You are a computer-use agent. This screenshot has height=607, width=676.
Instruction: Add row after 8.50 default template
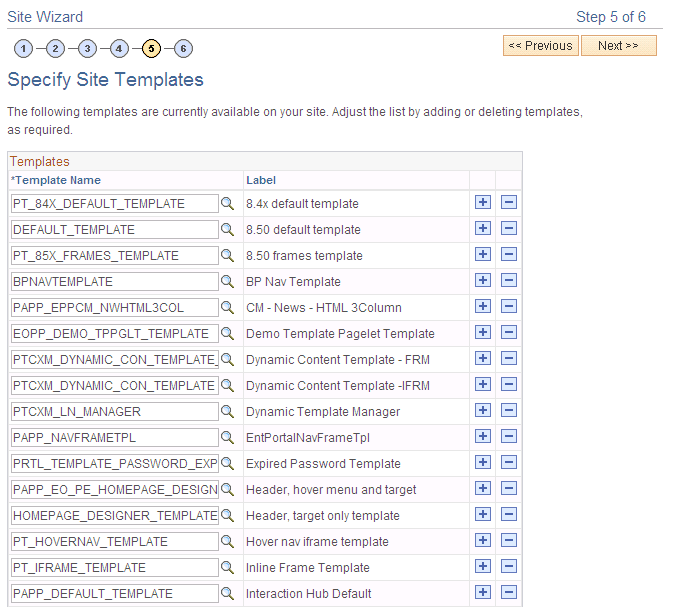point(483,228)
